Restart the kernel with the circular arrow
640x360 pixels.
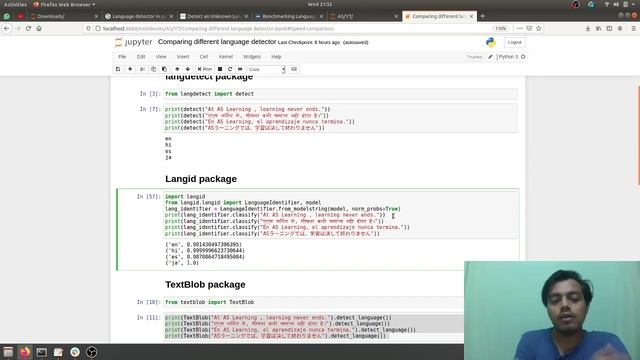[x=230, y=69]
